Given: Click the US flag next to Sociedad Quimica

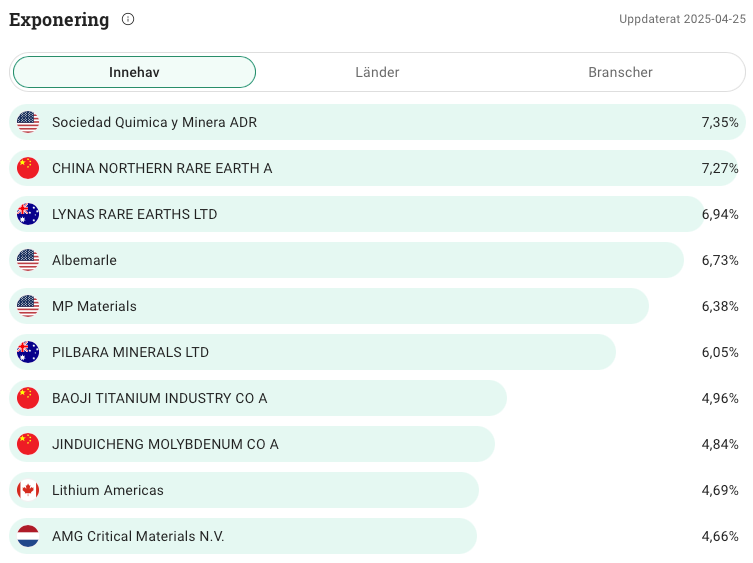Looking at the screenshot, I should pyautogui.click(x=28, y=122).
